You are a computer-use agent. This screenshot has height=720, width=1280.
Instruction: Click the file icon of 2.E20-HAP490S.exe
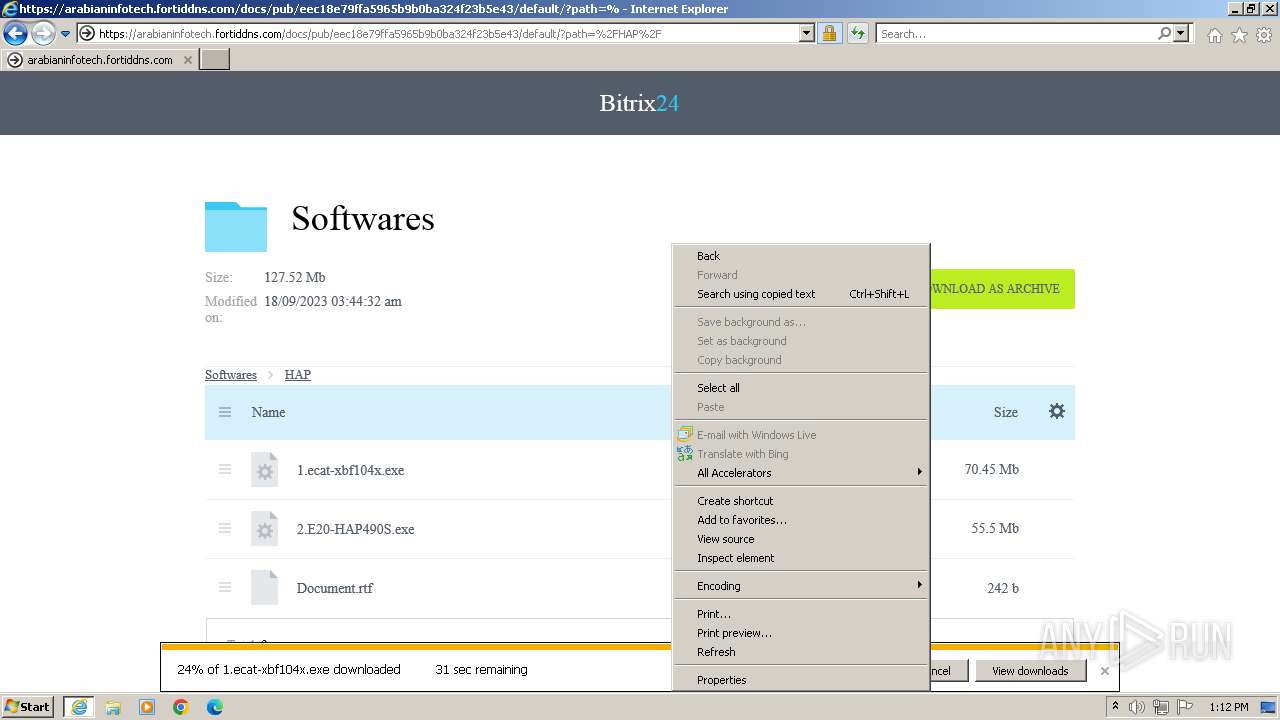coord(264,529)
